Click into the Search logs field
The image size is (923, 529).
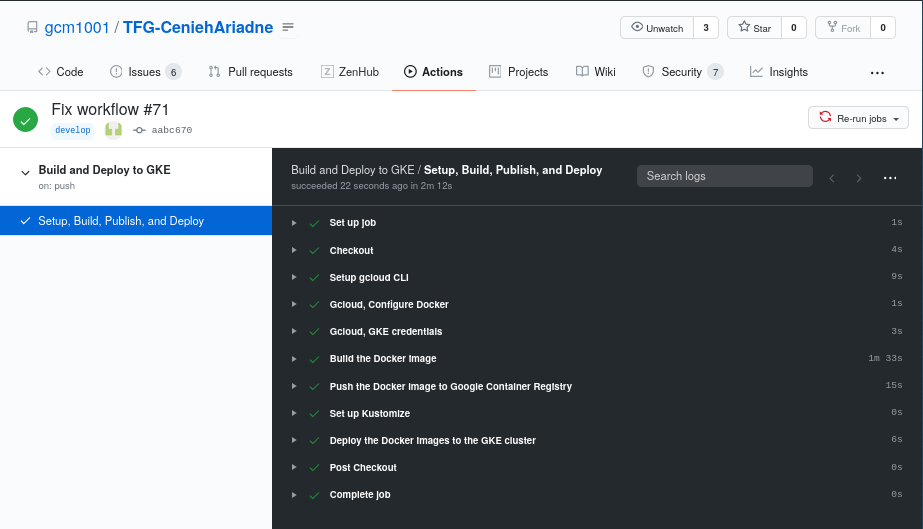click(725, 176)
